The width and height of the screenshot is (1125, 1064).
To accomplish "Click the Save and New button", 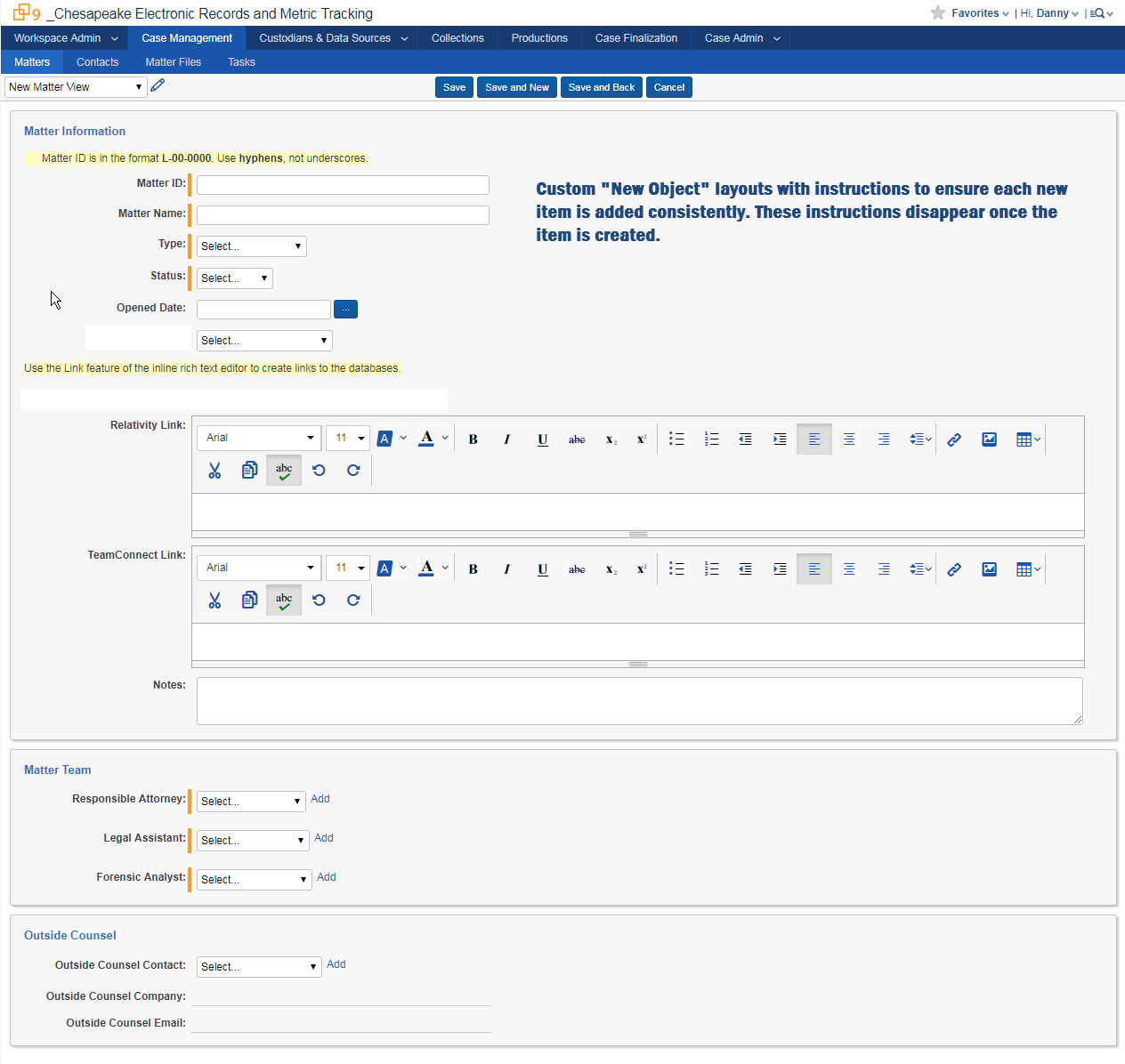I will click(x=516, y=86).
